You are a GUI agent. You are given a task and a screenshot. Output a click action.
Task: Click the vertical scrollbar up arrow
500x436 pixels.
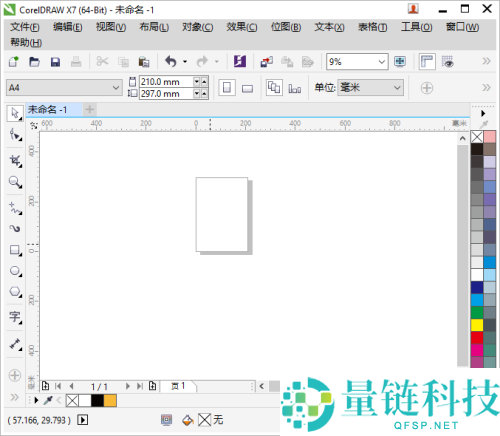[463, 138]
